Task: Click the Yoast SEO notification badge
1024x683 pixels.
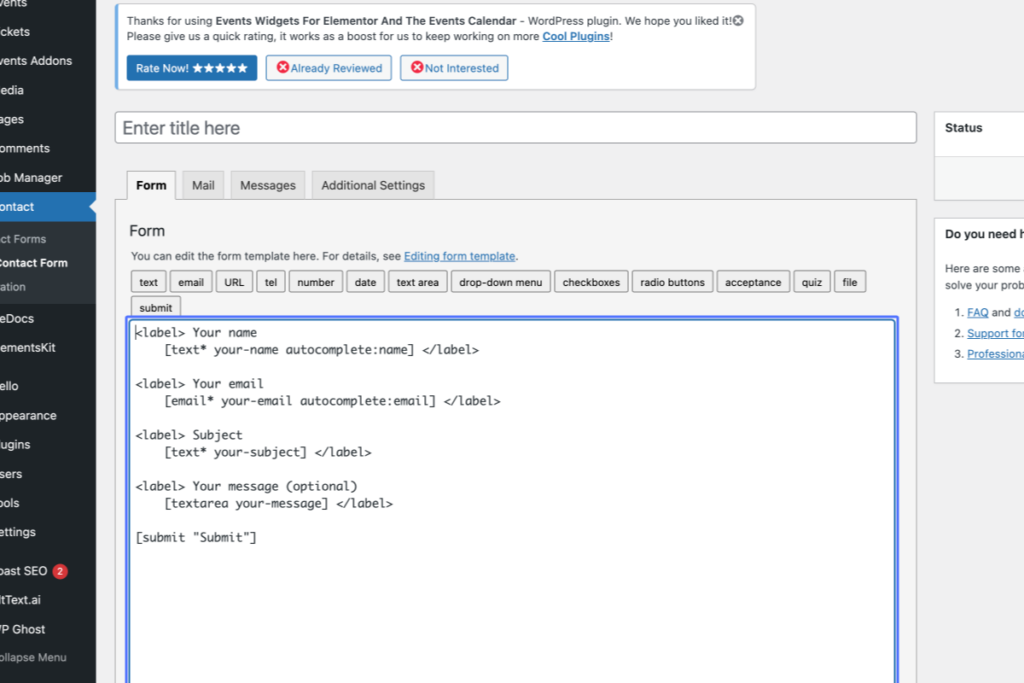Action: click(x=60, y=571)
